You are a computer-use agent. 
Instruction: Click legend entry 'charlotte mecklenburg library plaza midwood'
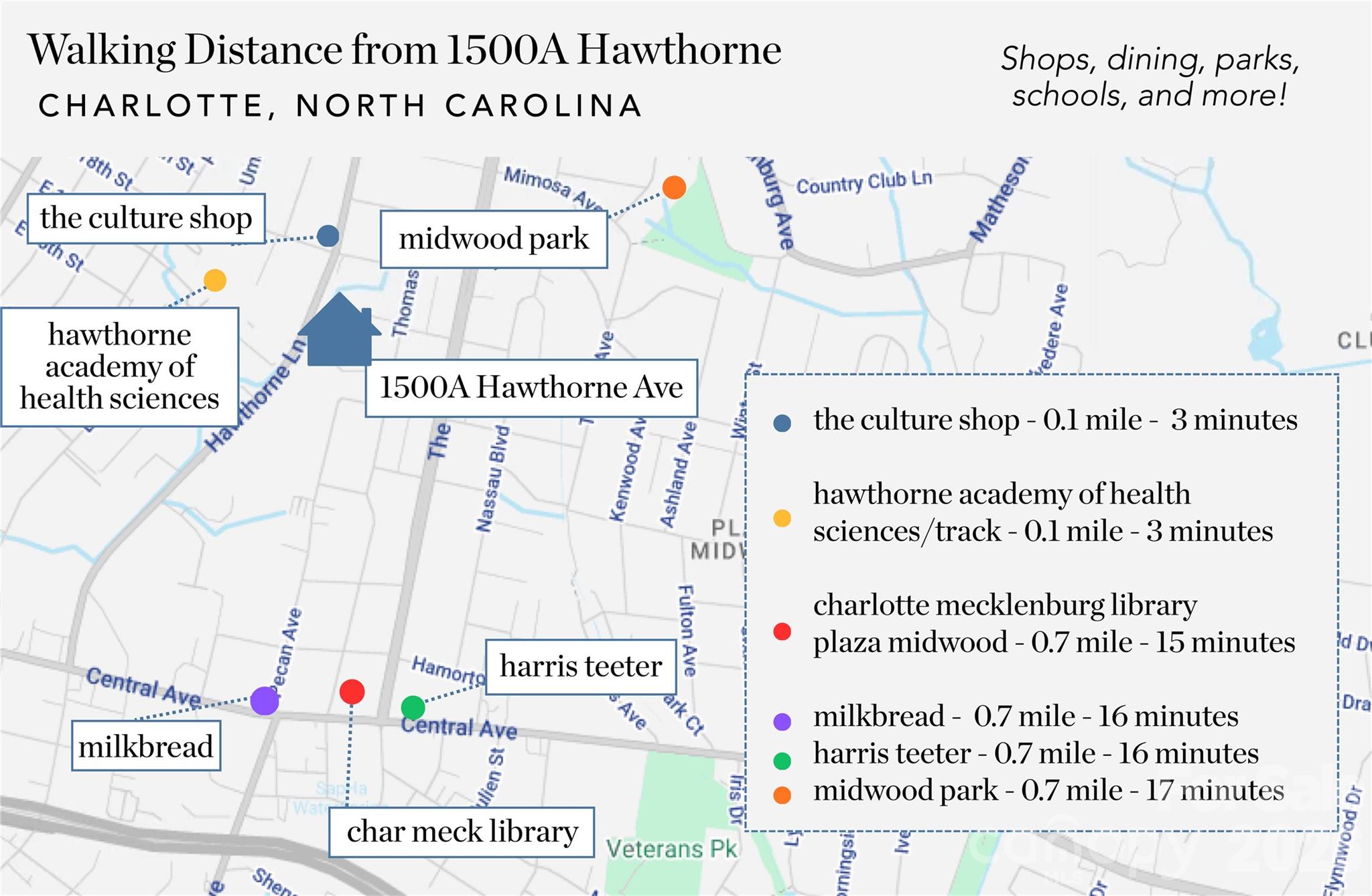click(1054, 623)
